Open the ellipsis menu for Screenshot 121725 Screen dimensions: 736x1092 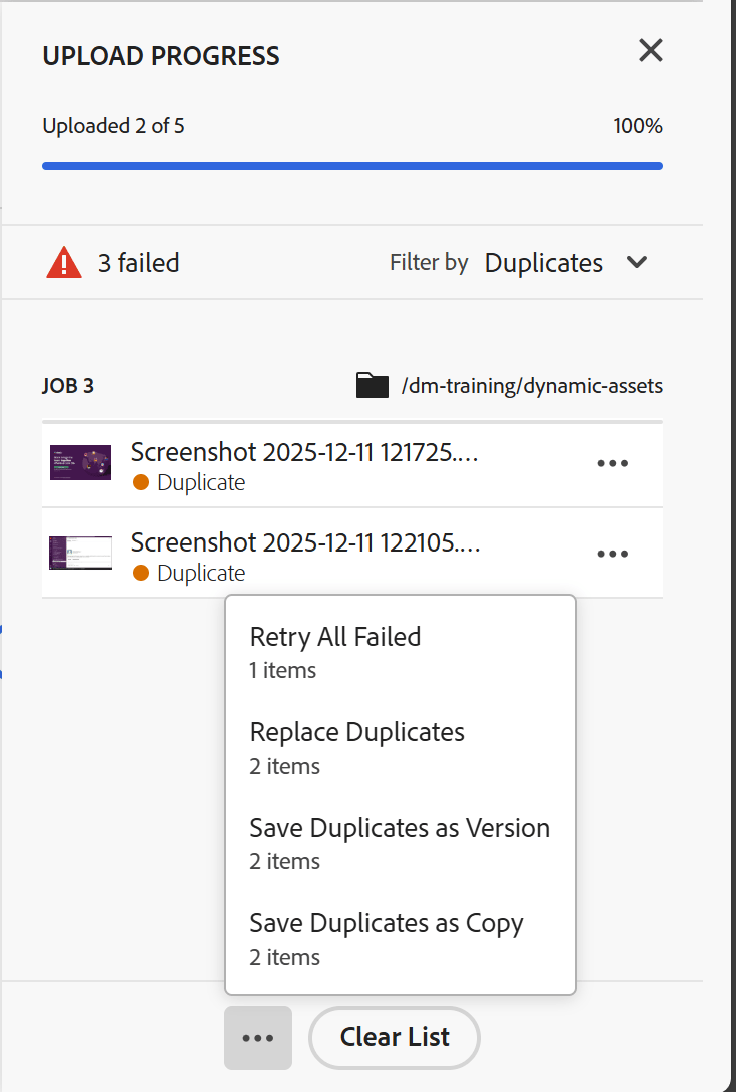tap(612, 463)
